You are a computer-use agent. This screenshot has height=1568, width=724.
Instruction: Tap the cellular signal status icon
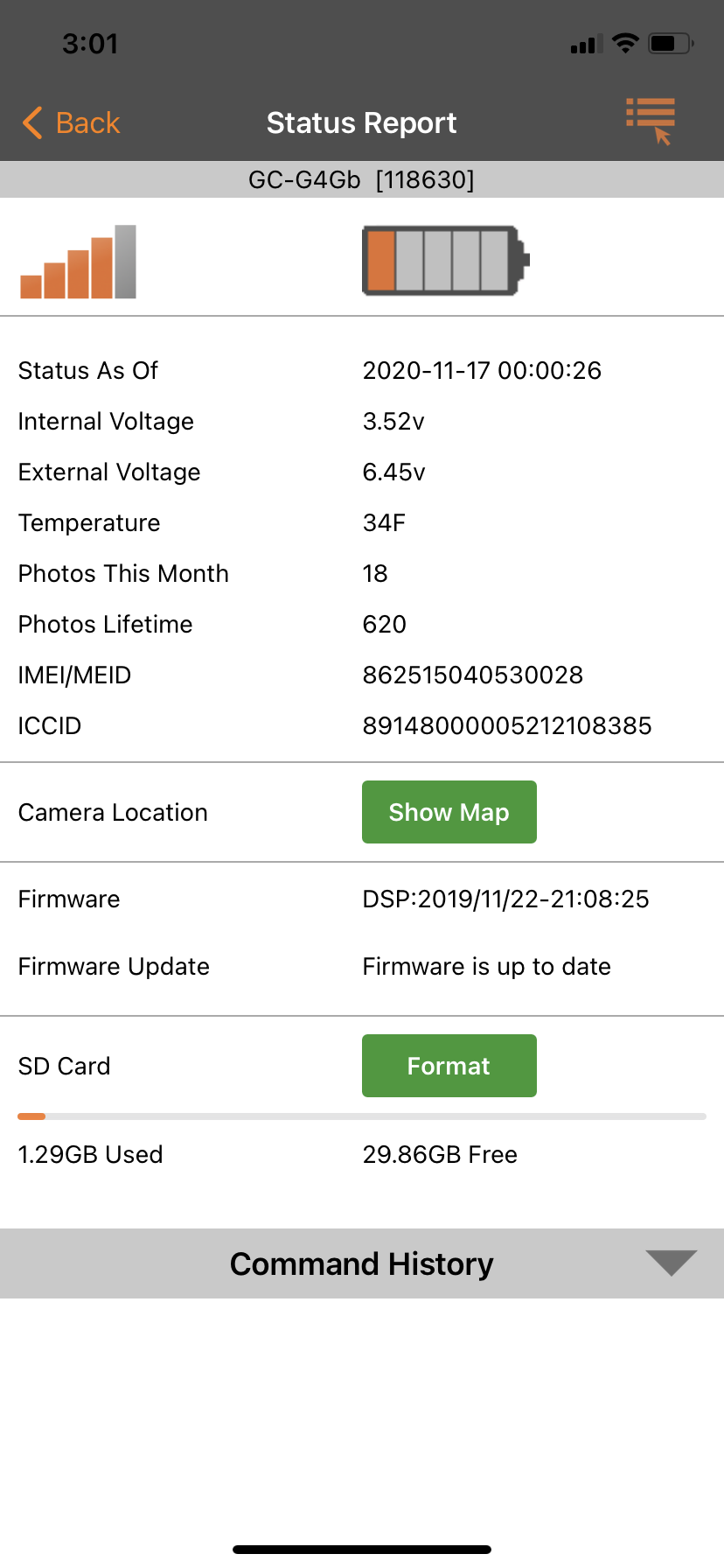tap(586, 44)
